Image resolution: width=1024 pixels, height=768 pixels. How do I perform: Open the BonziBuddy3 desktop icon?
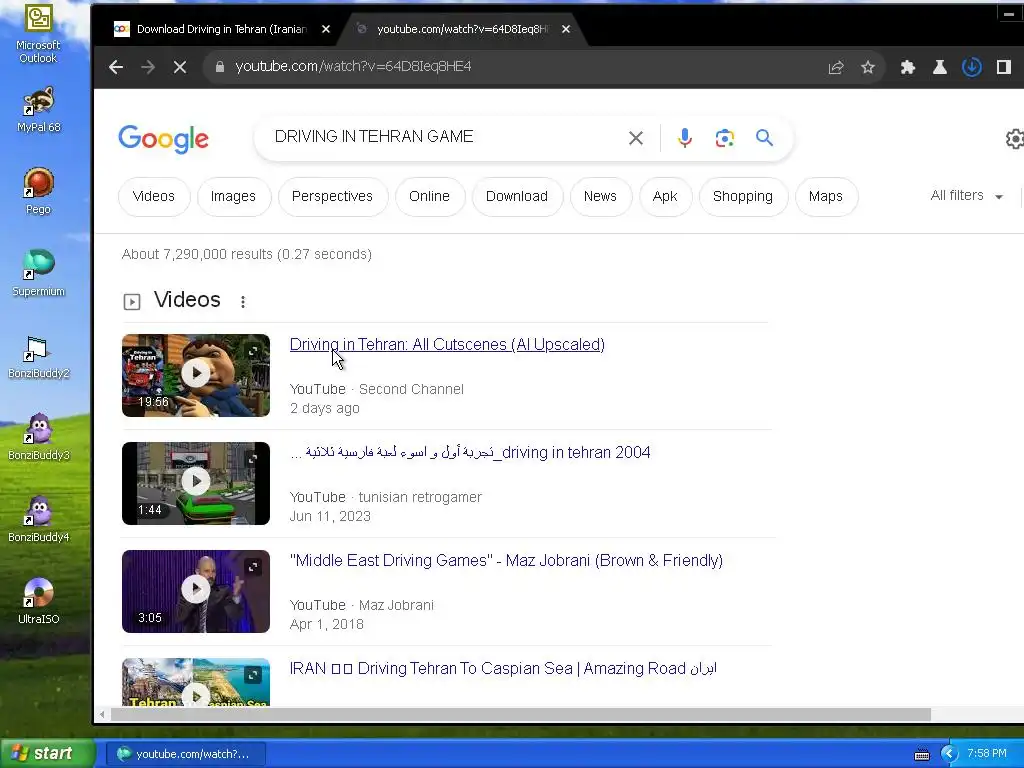click(38, 438)
